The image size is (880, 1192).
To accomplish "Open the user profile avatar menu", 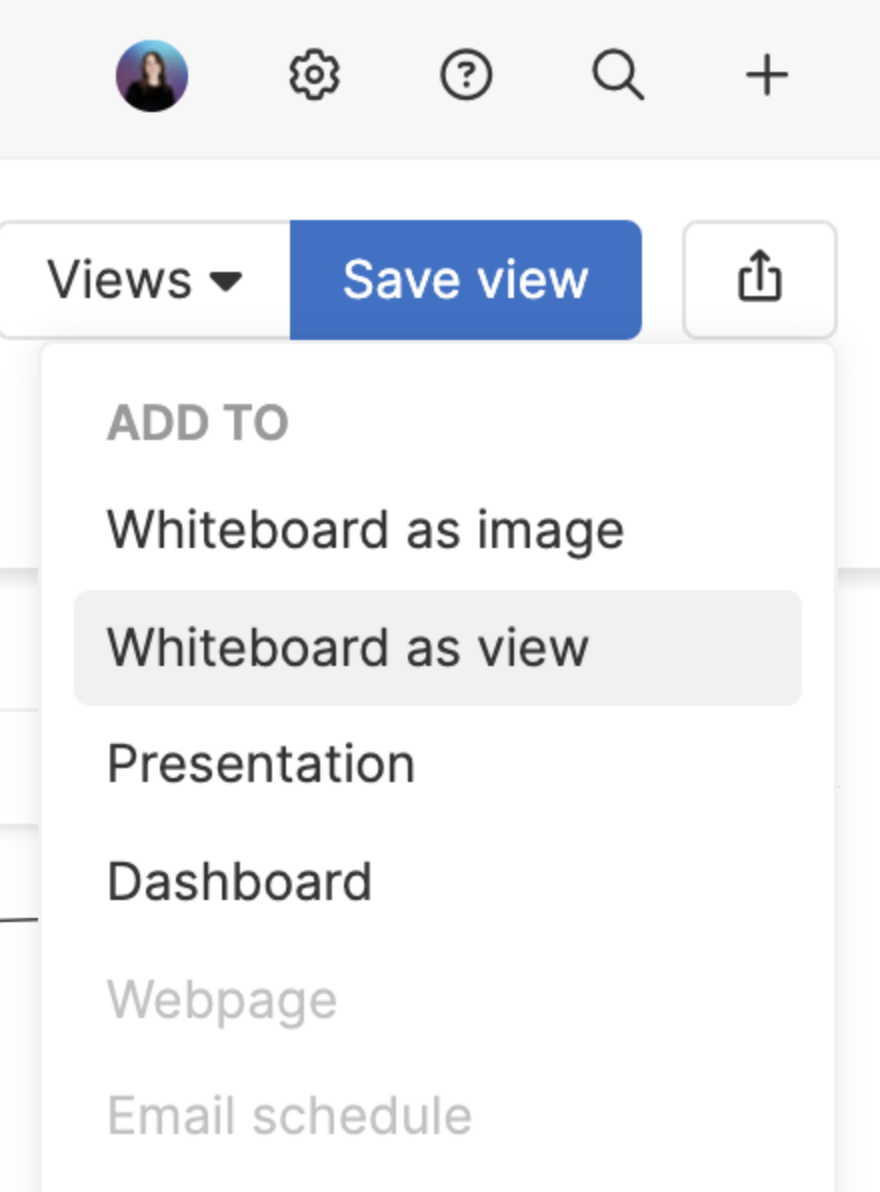I will 151,76.
